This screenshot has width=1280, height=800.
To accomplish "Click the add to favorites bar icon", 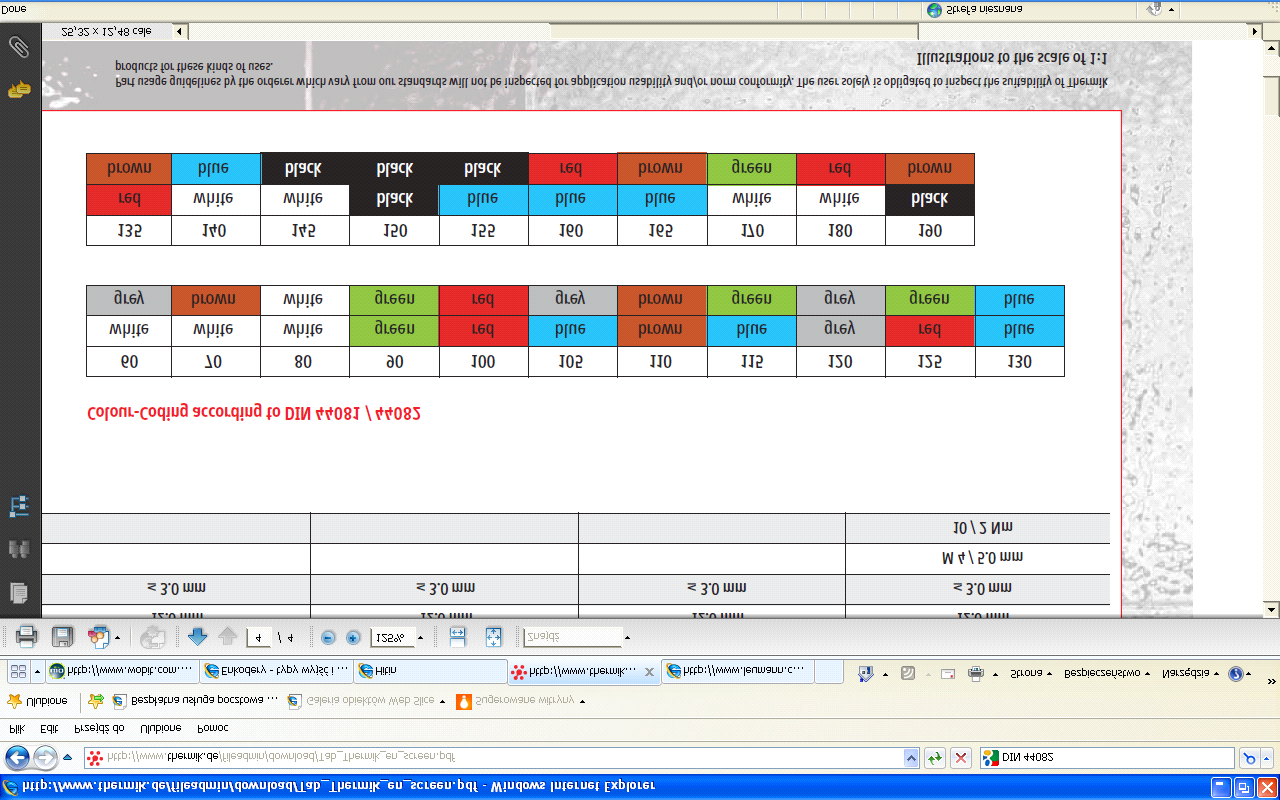I will click(x=96, y=701).
